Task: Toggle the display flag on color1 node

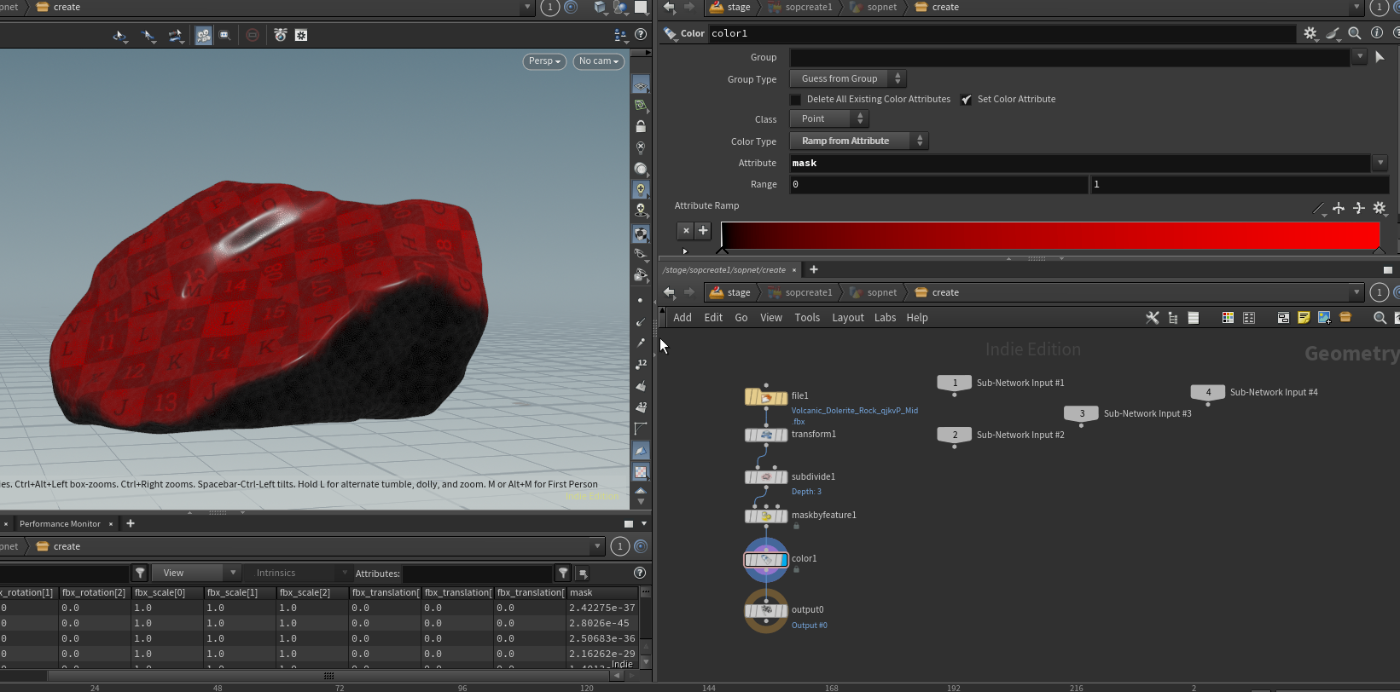Action: coord(782,560)
